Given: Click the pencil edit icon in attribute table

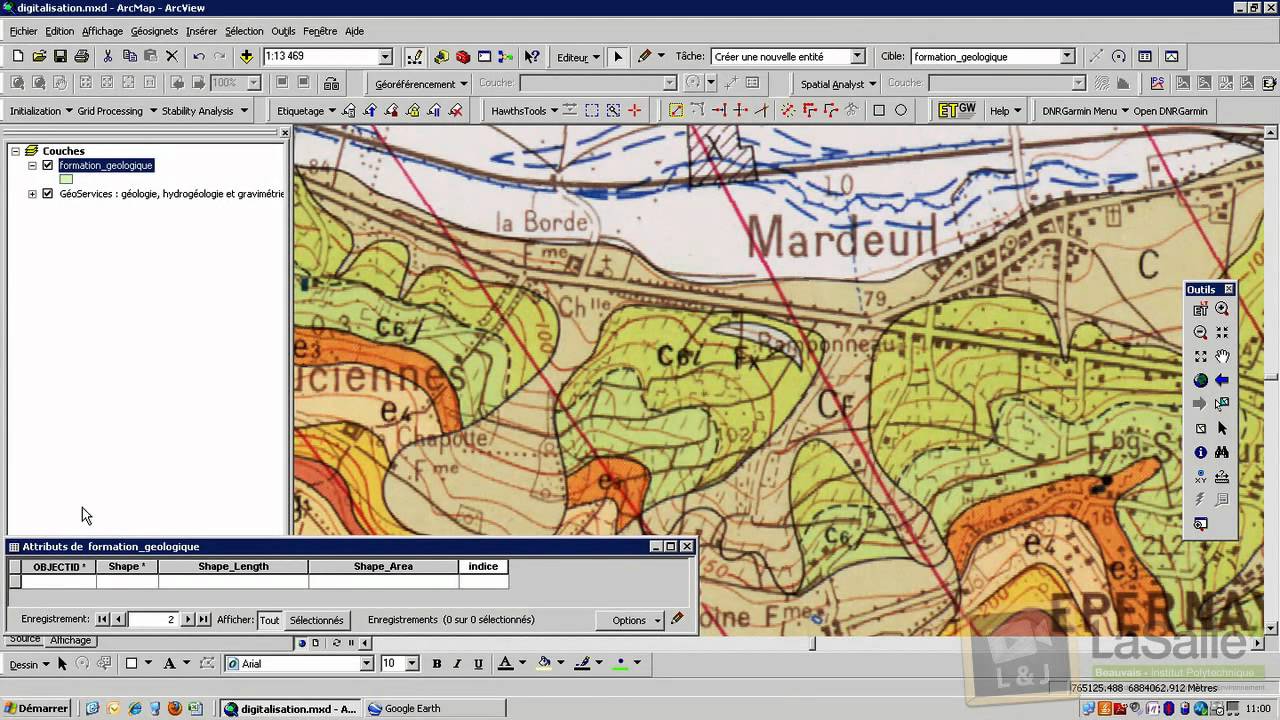Looking at the screenshot, I should coord(677,619).
